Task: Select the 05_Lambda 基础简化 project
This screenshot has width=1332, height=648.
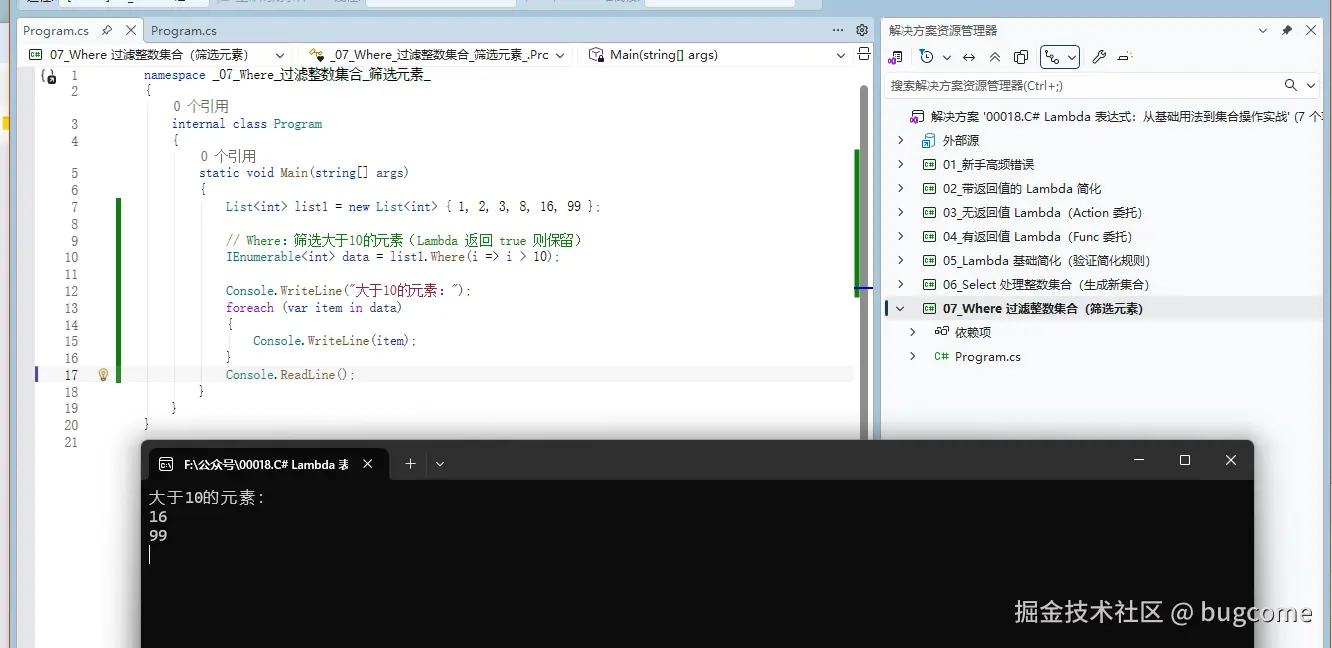Action: point(1046,261)
